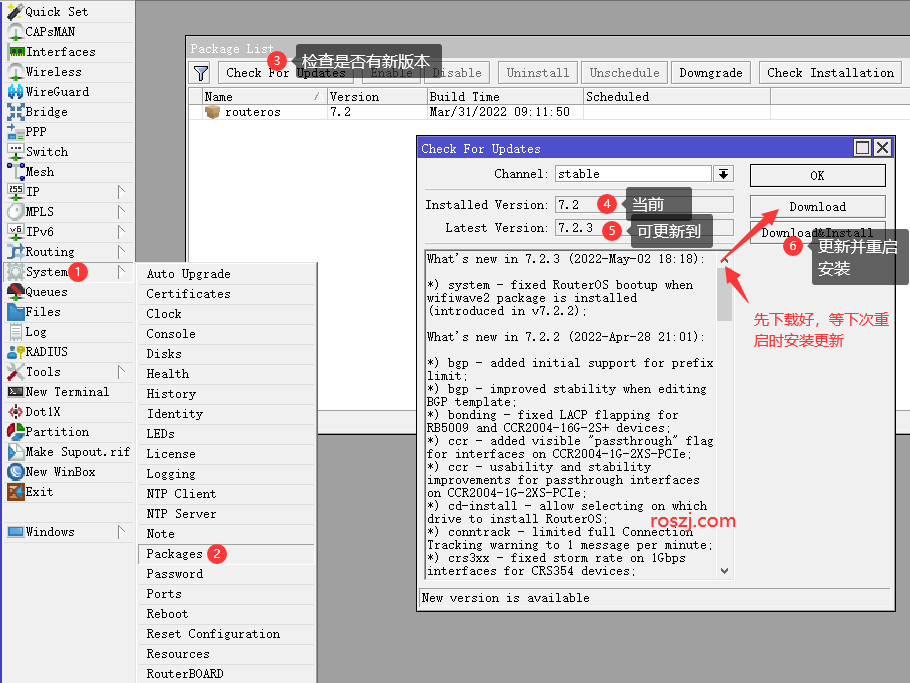Click the Tools menu icon

(x=15, y=372)
